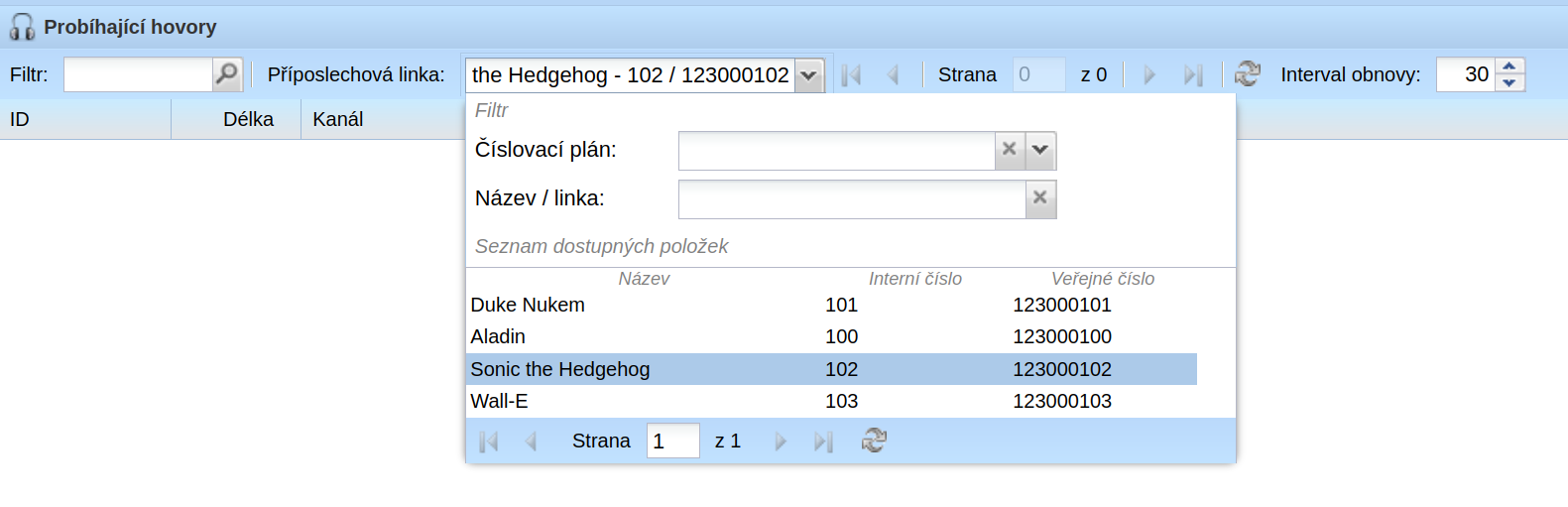This screenshot has height=507, width=1568.
Task: Sort by Délka column header
Action: 236,119
